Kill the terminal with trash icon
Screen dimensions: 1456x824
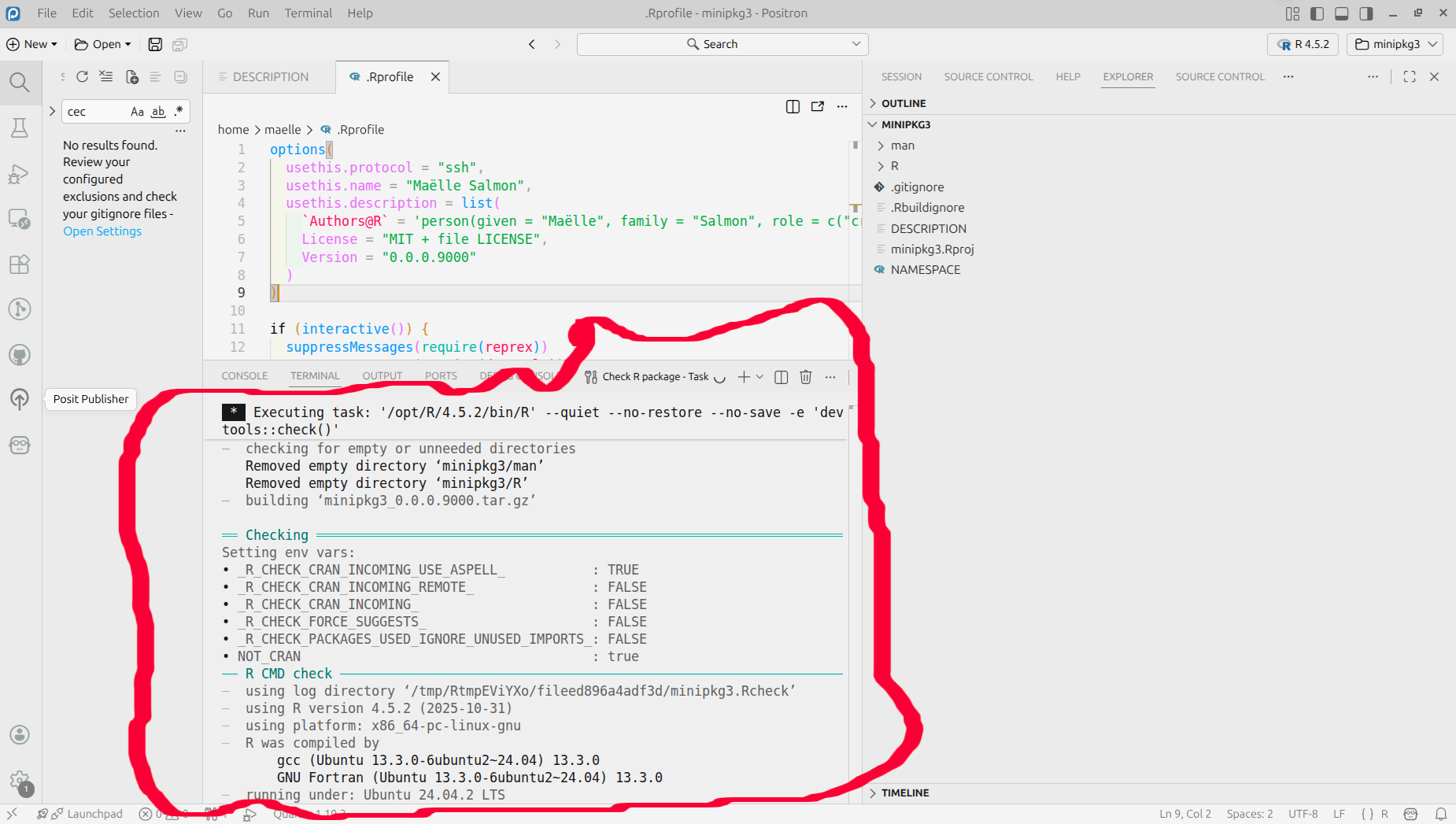[x=806, y=377]
